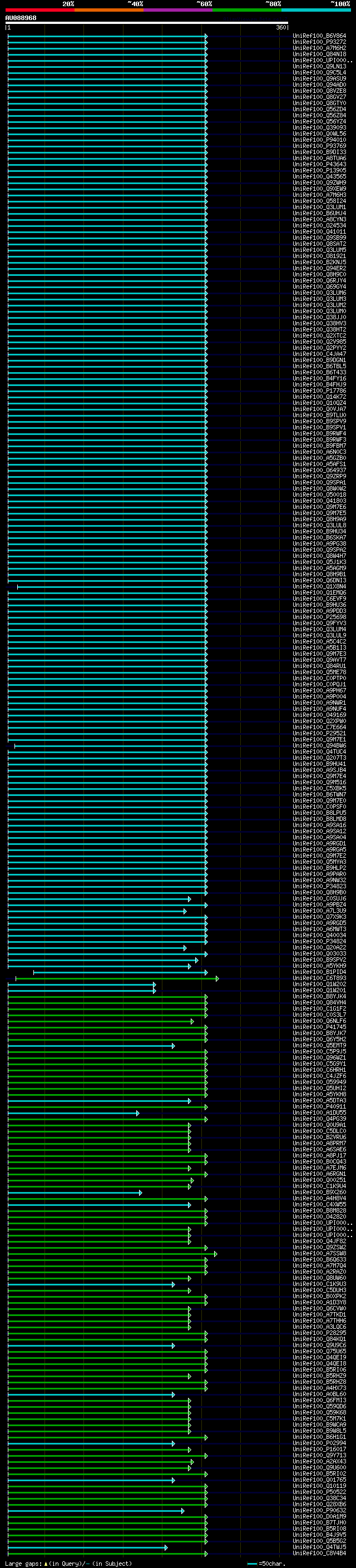
Task: Select the UniRef100_Q6NLF6 label
Action: click(319, 1021)
